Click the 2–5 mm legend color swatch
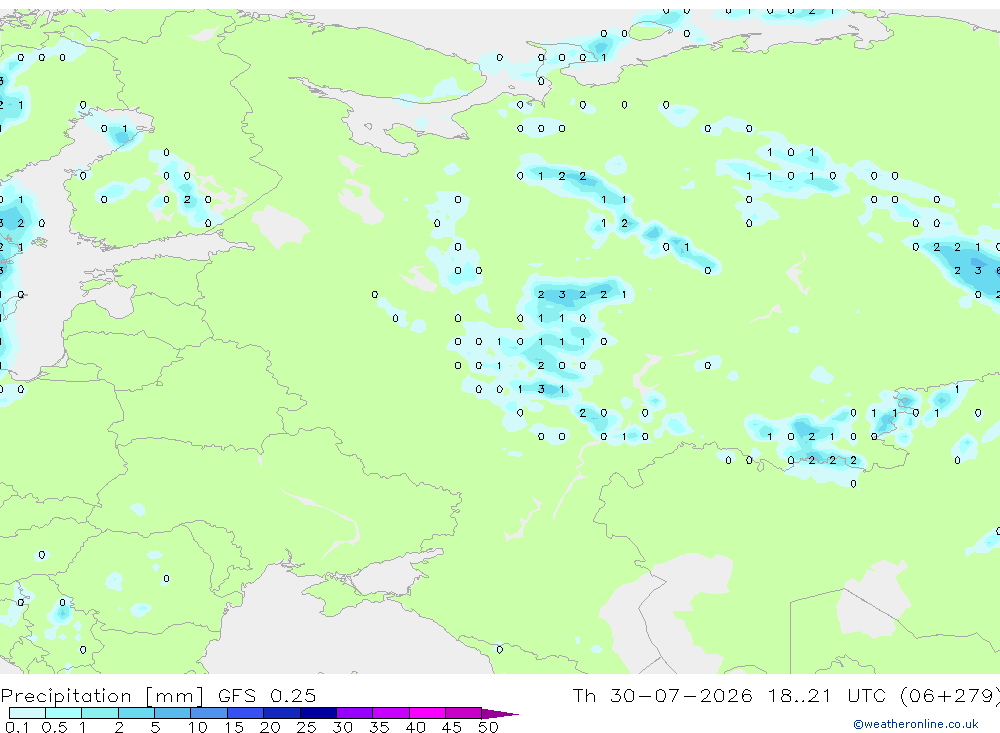This screenshot has width=1000, height=733. tap(136, 713)
